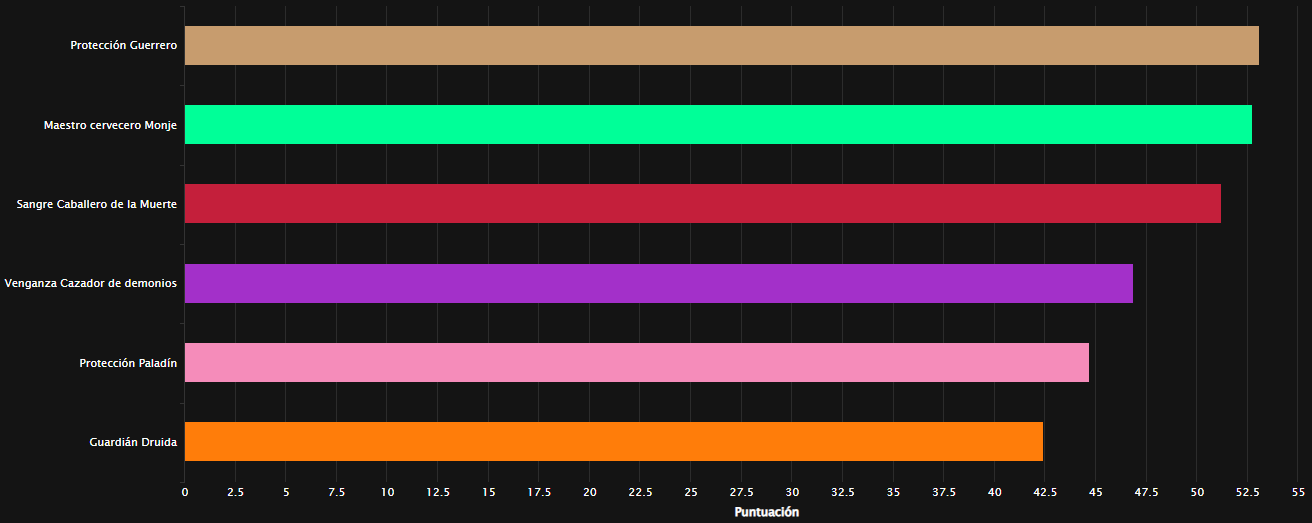Click the "Venganza Cazador de demonios" label

click(x=91, y=283)
